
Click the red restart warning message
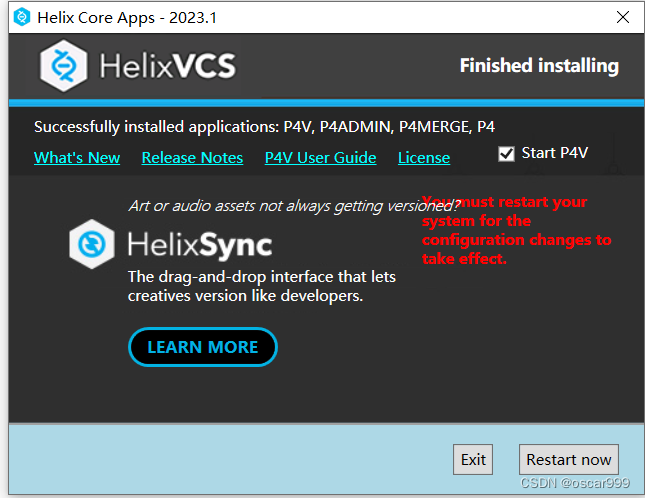516,230
